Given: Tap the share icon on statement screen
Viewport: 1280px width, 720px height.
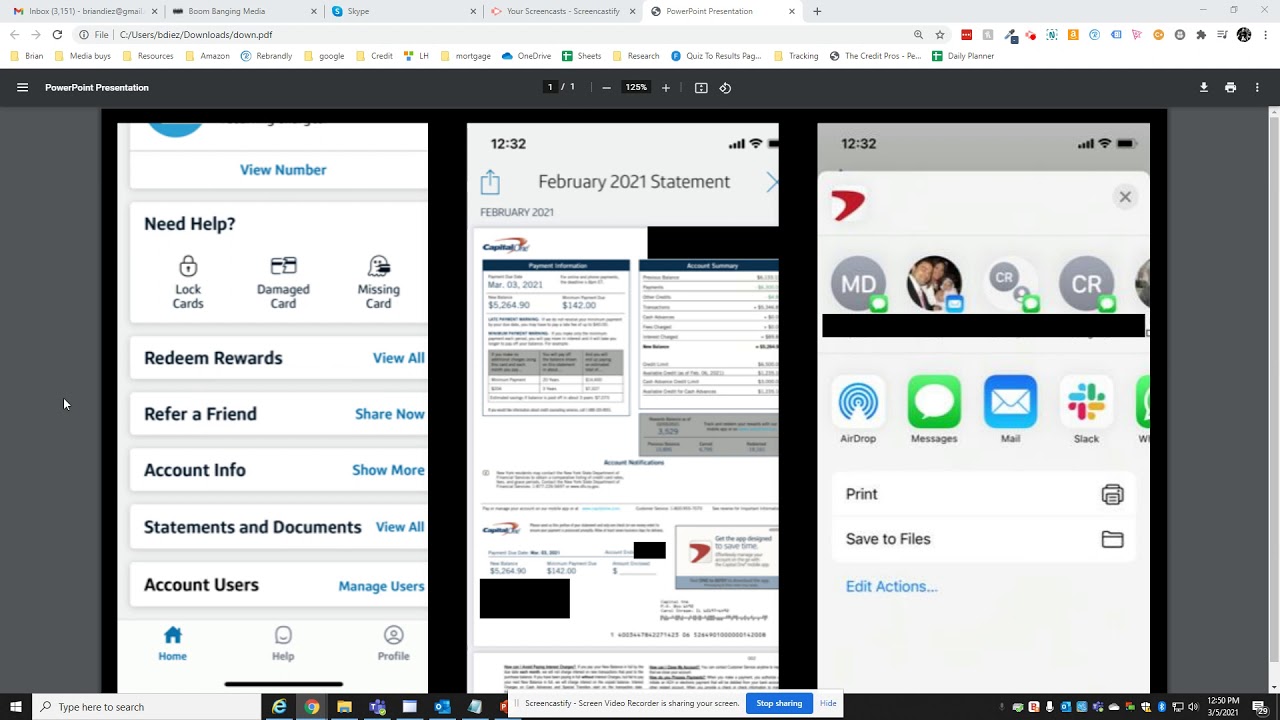Looking at the screenshot, I should [x=490, y=182].
